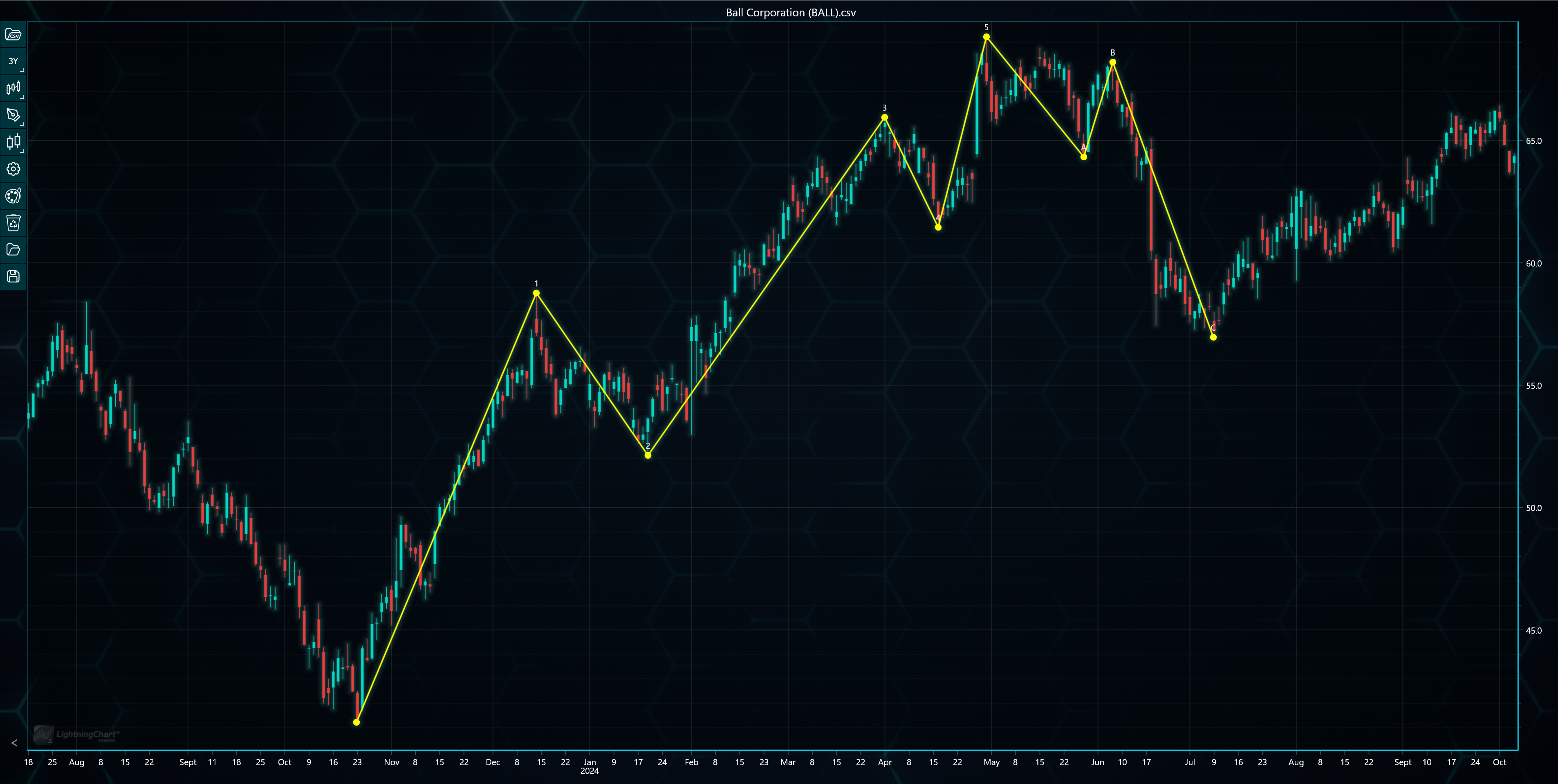Select Elliott wave point 3
This screenshot has height=784, width=1558.
click(884, 117)
